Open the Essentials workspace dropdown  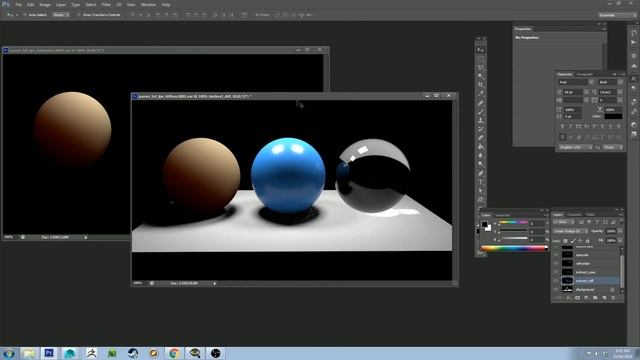617,15
